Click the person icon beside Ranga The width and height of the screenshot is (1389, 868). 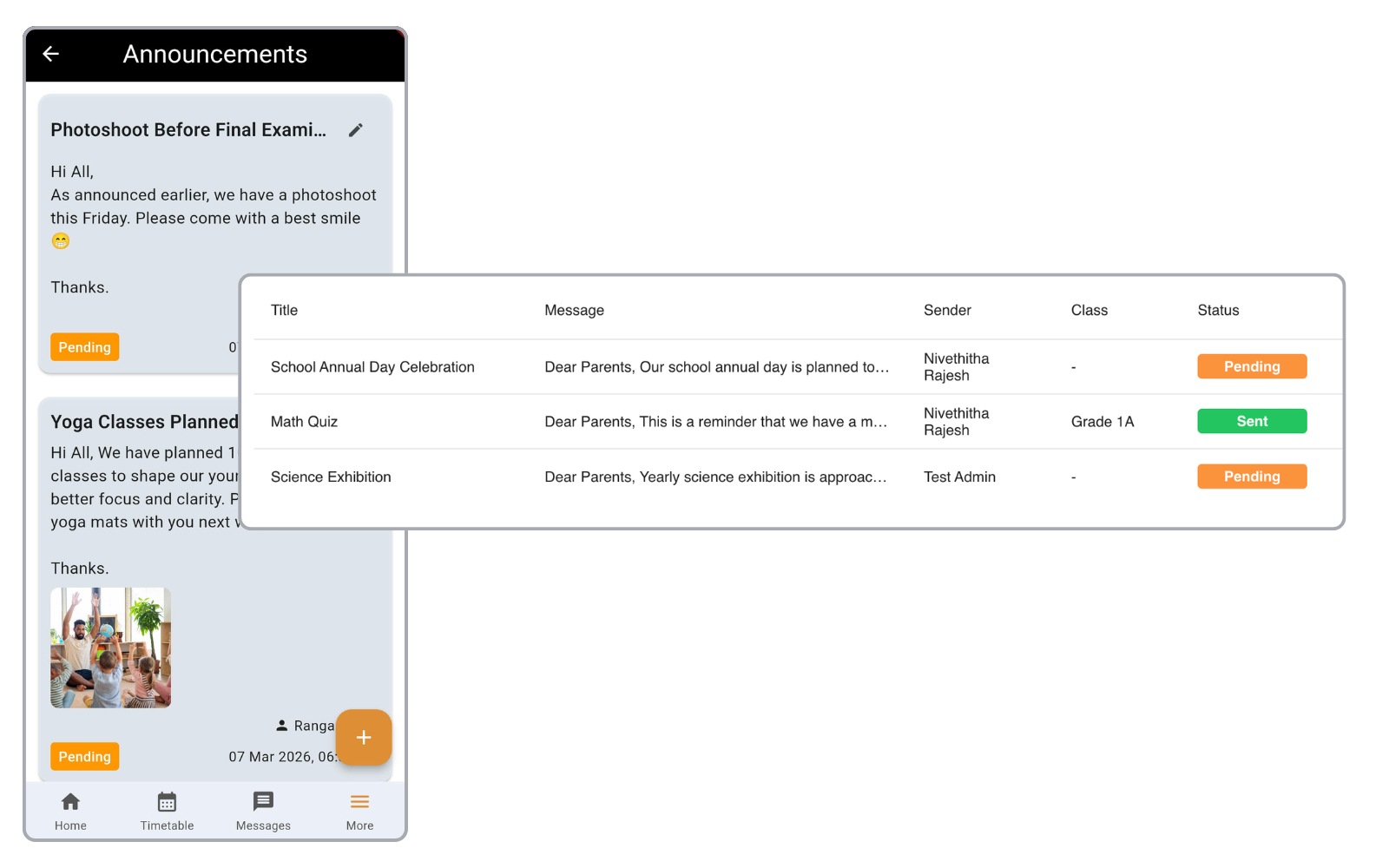click(281, 726)
